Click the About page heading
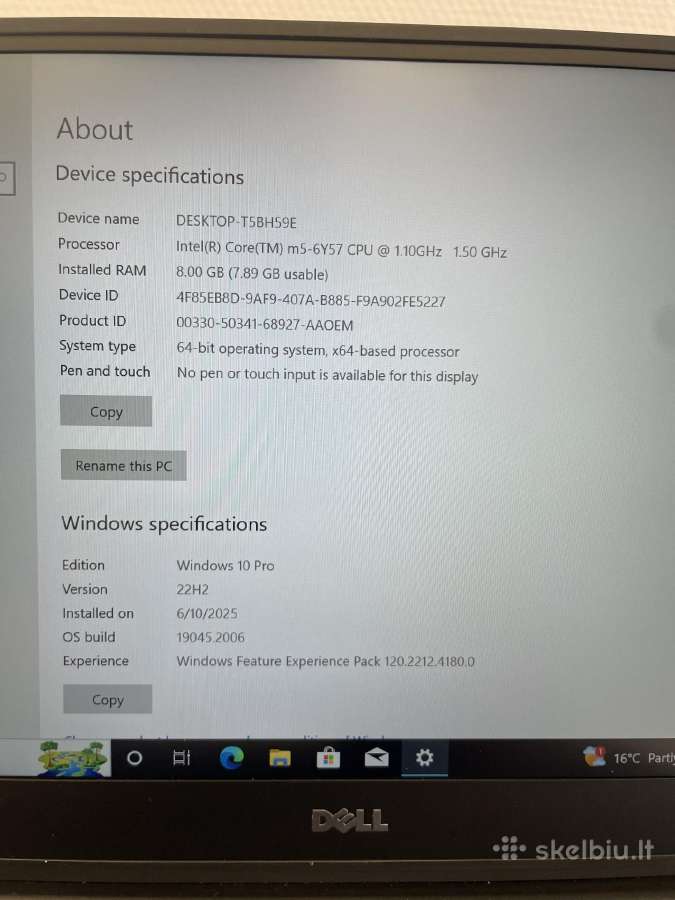675x900 pixels. coord(95,129)
